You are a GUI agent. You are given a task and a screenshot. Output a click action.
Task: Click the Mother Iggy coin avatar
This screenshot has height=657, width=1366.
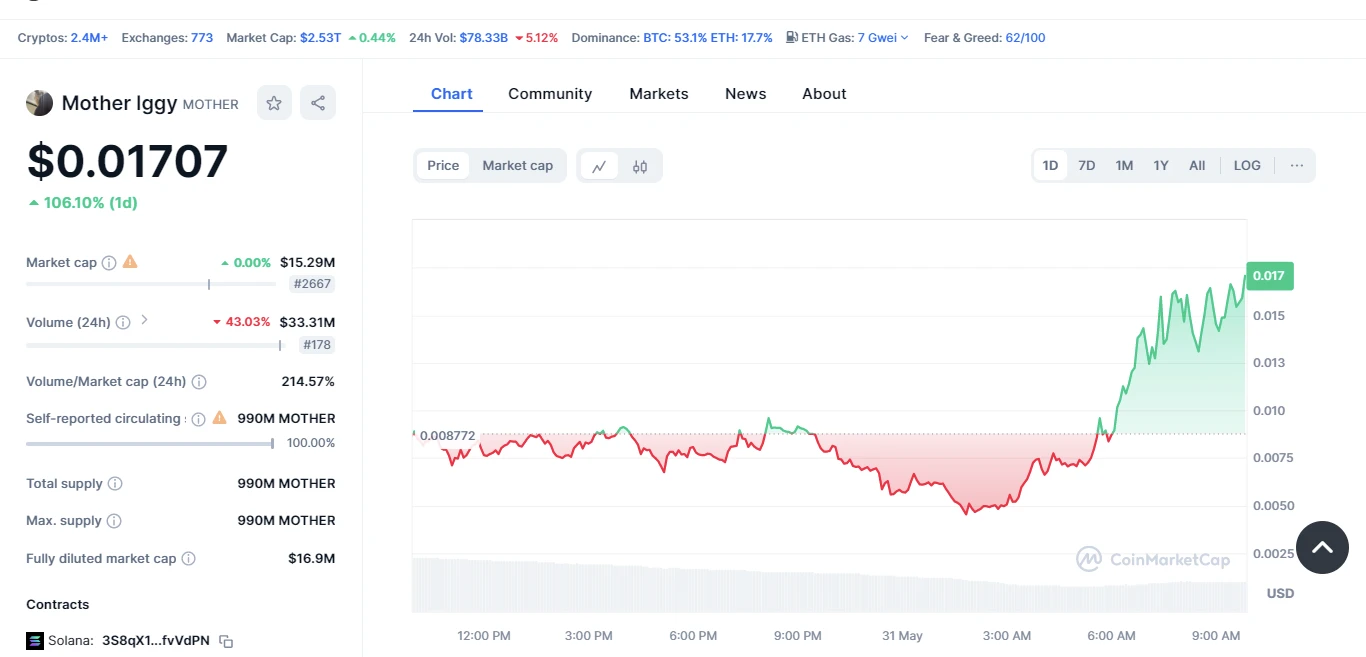click(x=39, y=103)
